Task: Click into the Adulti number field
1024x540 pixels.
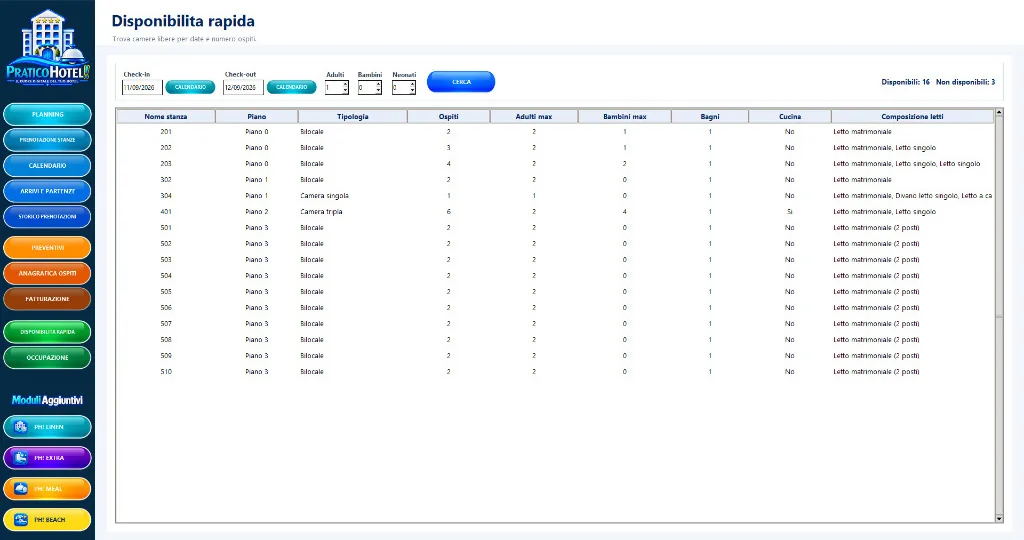Action: [333, 87]
